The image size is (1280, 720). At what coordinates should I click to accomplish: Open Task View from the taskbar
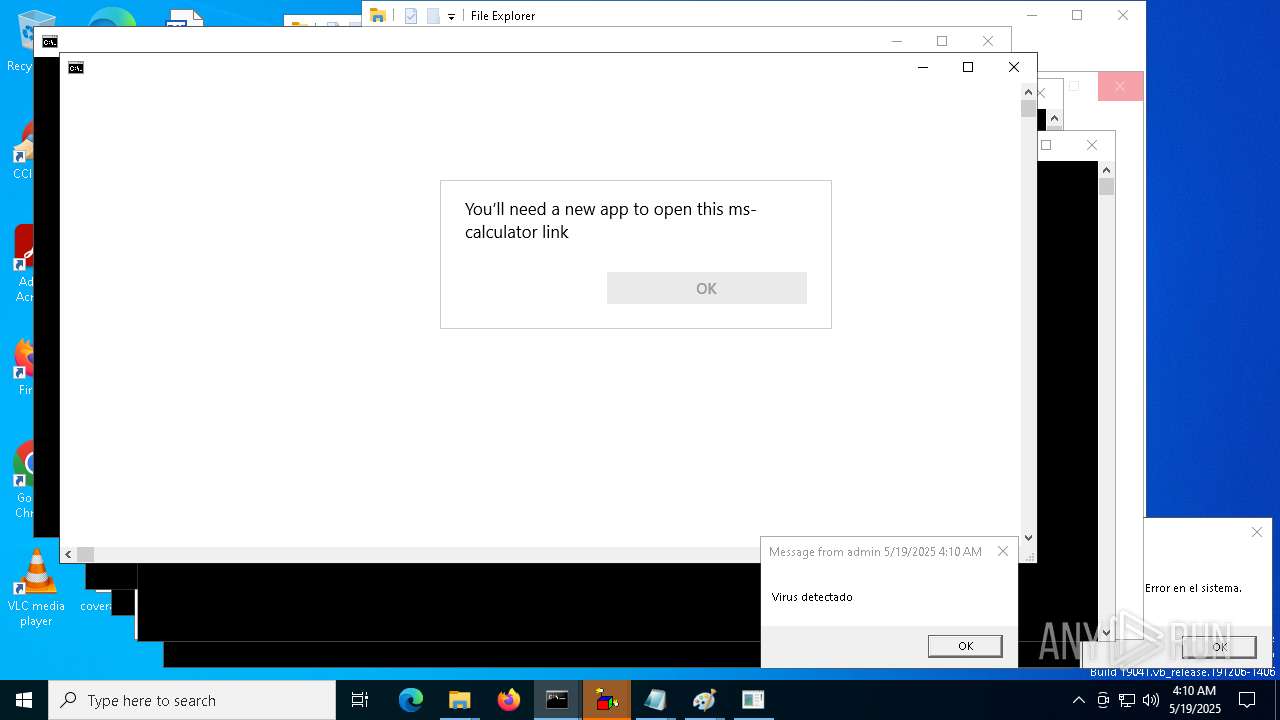coord(360,700)
